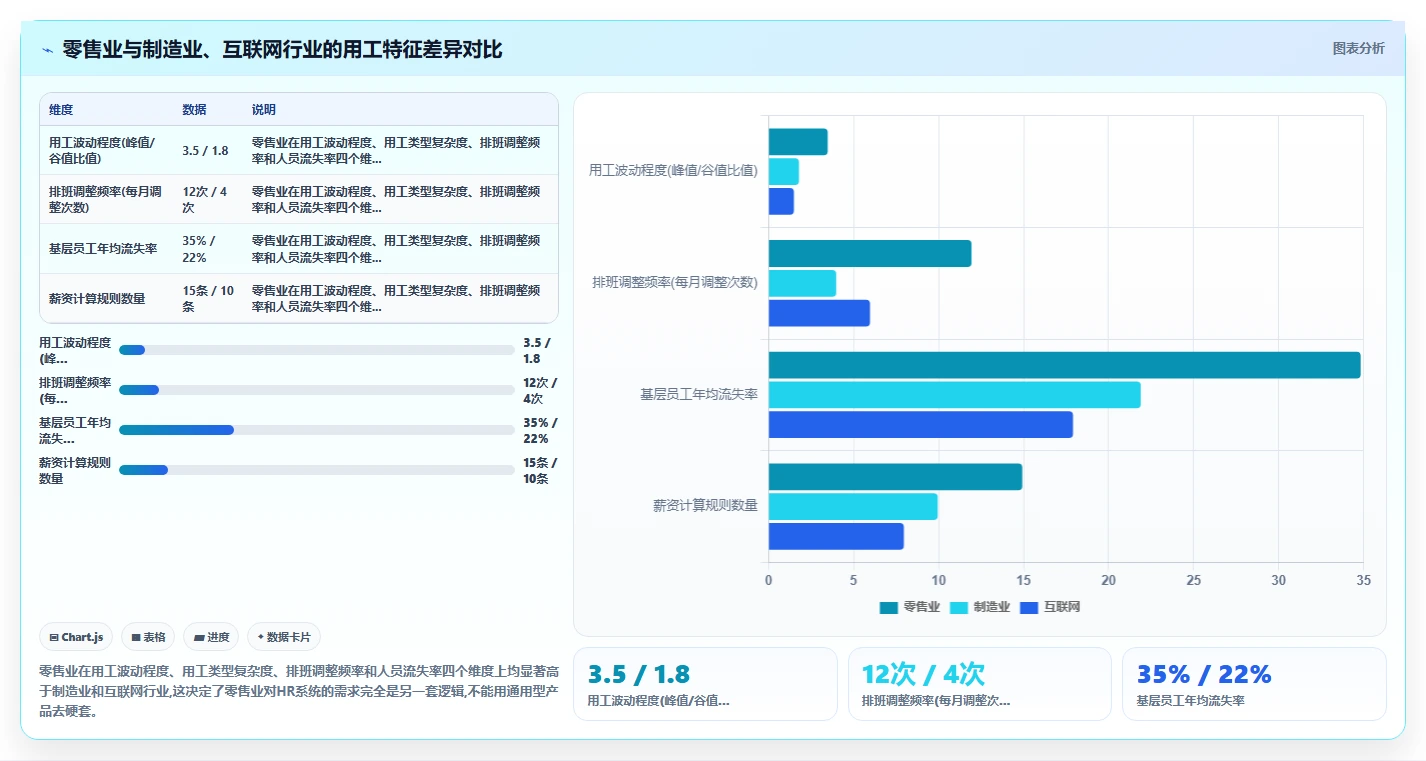The height and width of the screenshot is (761, 1426).
Task: Click chart axis label 薪资计算规则数量
Action: point(705,506)
